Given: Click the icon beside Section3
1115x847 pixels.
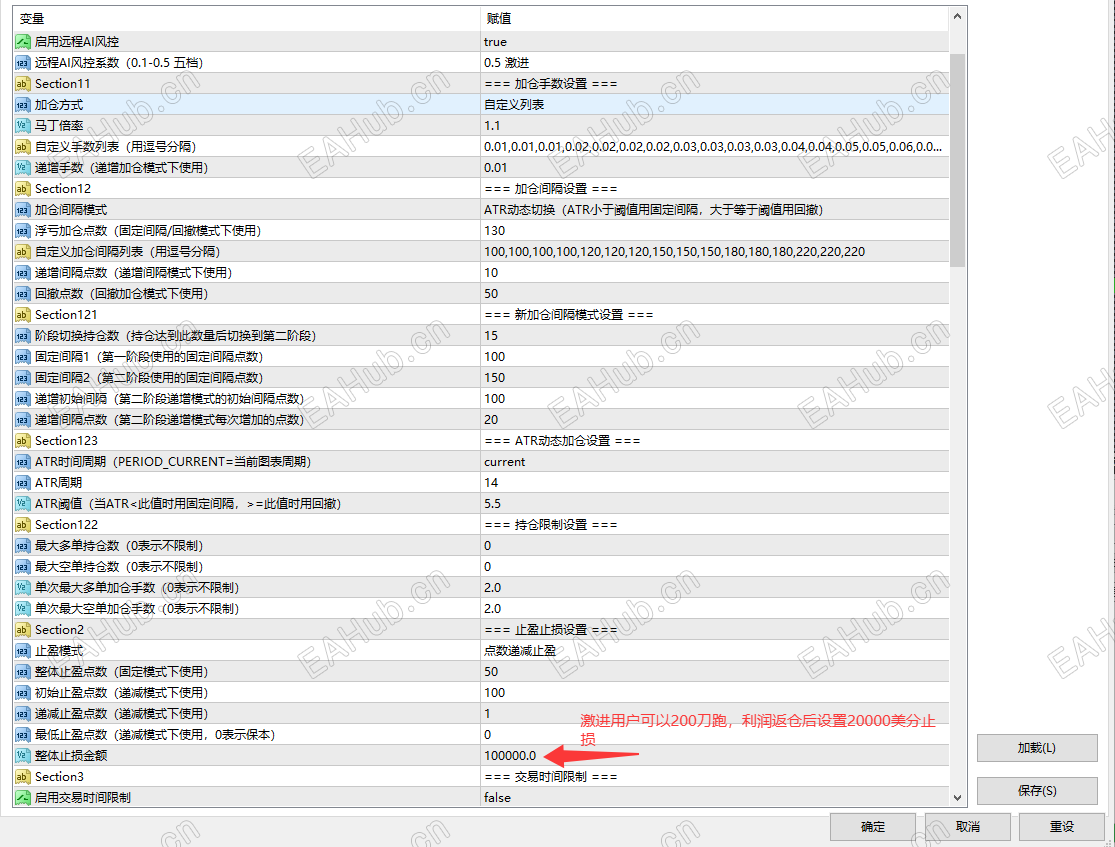Looking at the screenshot, I should (x=23, y=777).
